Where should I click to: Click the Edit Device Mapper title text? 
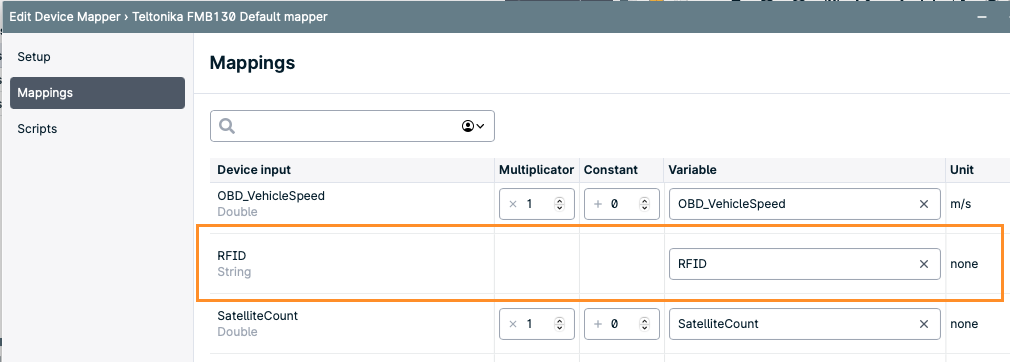[x=168, y=17]
